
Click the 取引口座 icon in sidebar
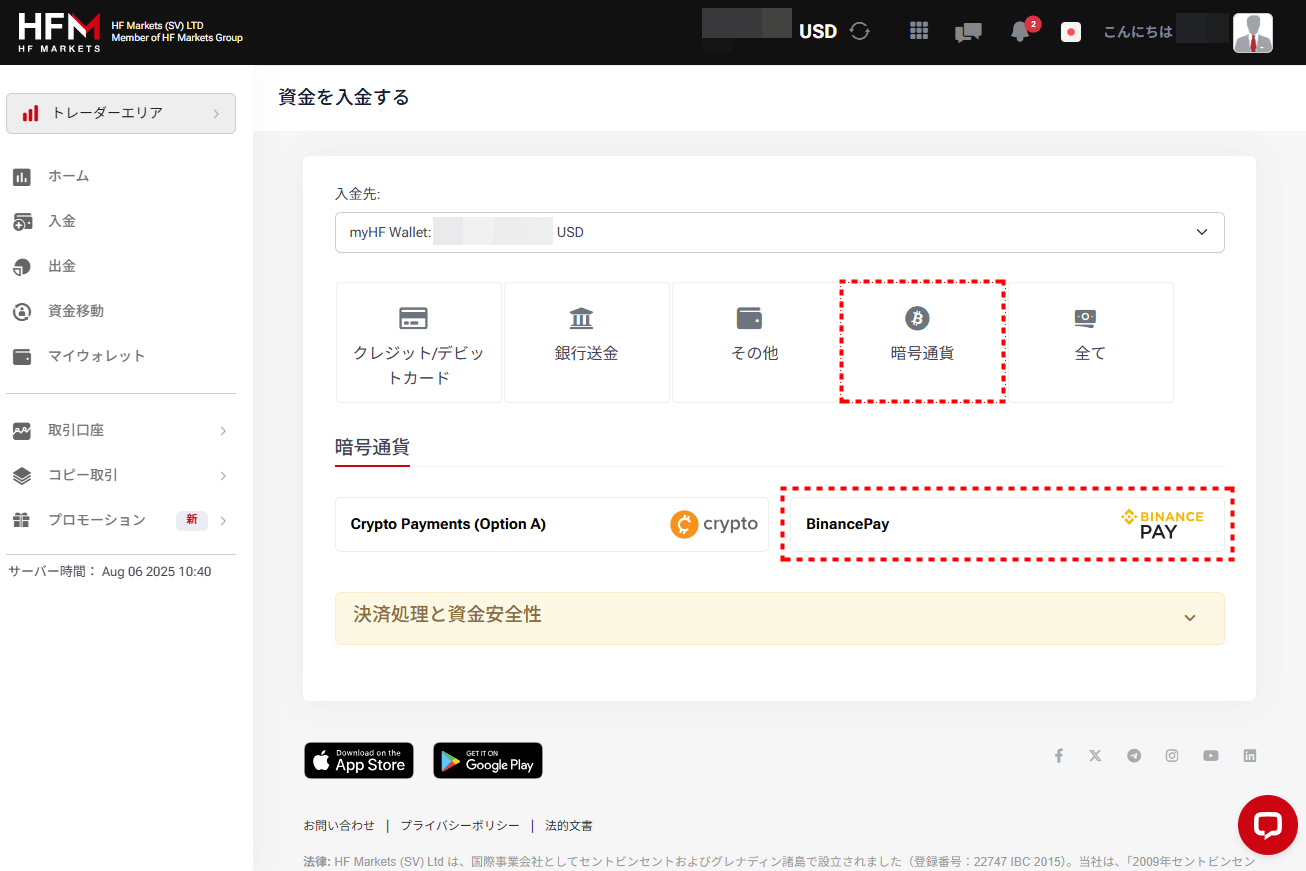pyautogui.click(x=22, y=431)
